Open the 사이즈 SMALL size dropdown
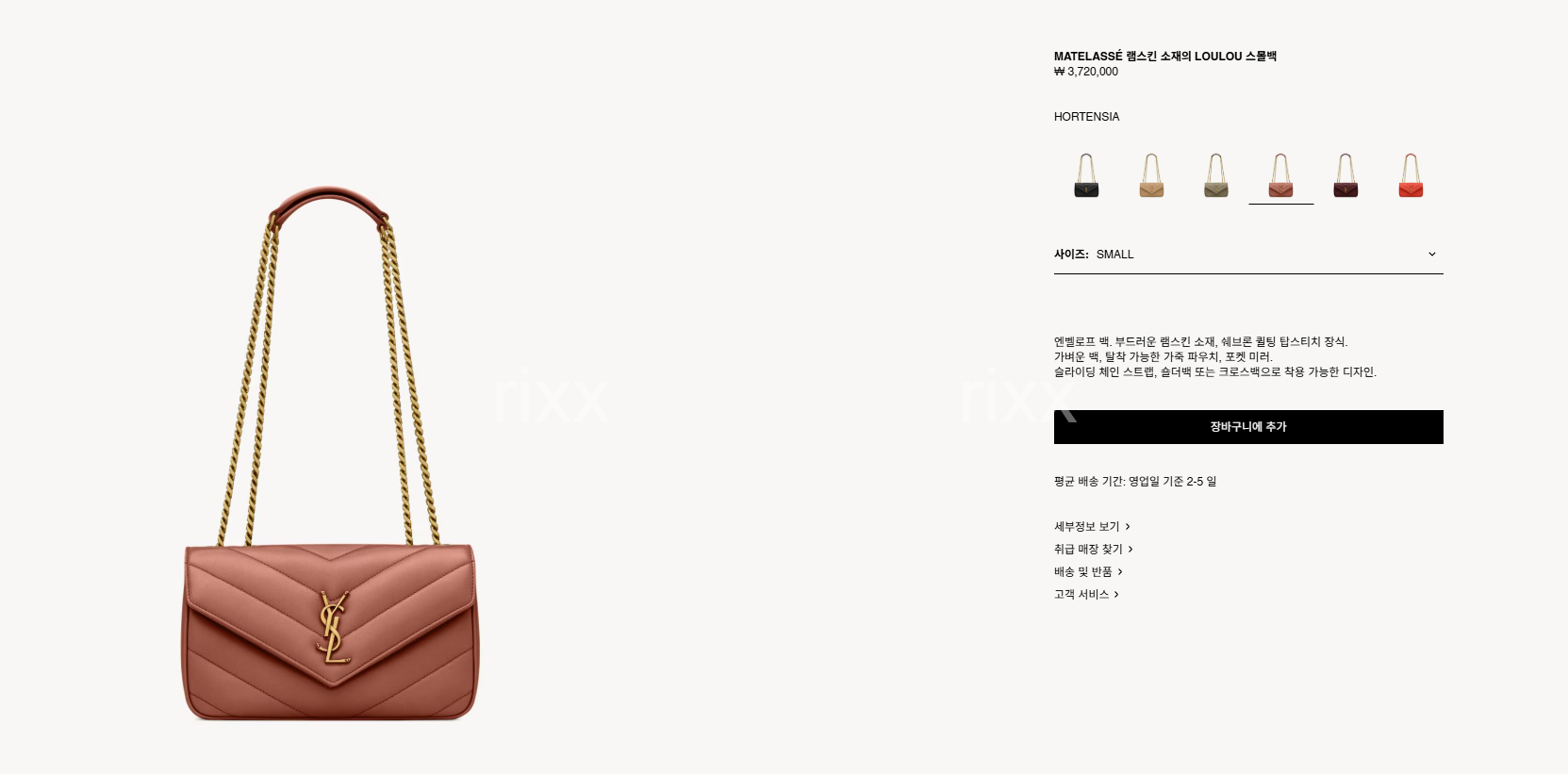The width and height of the screenshot is (1568, 774). coord(1248,255)
